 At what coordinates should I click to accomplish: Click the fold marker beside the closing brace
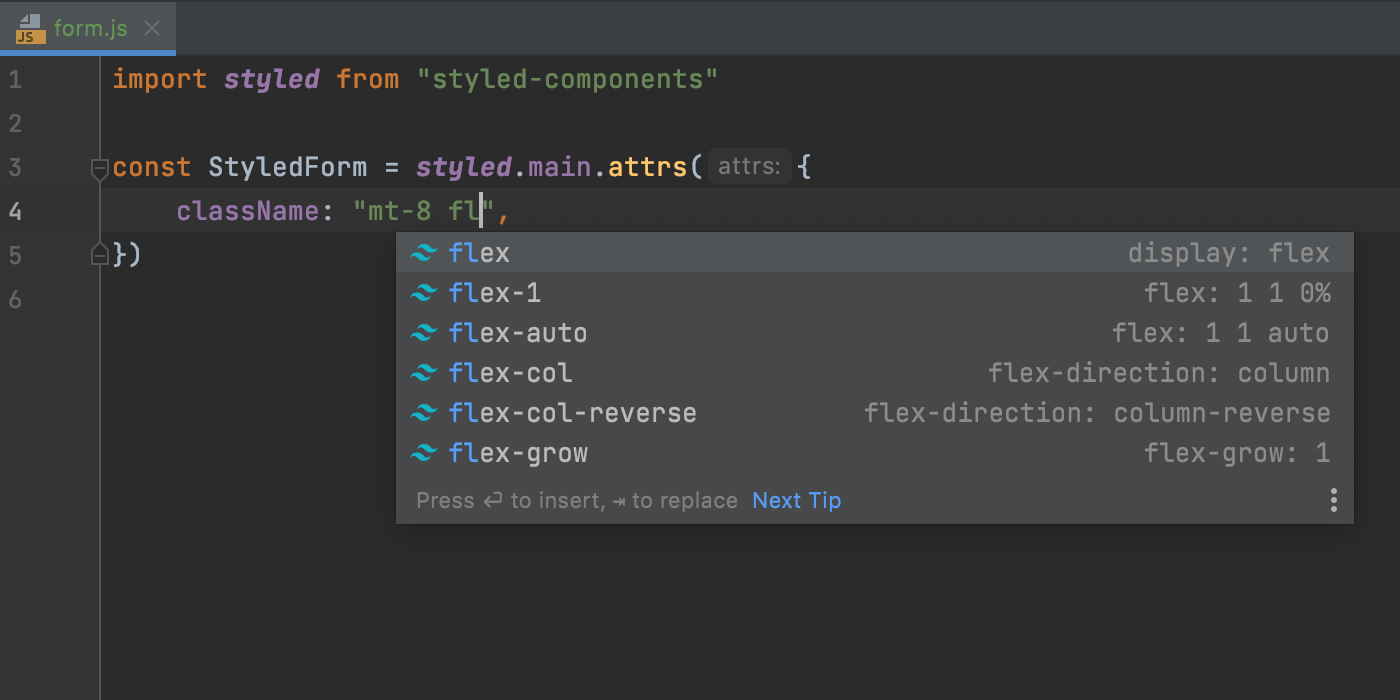[x=99, y=253]
